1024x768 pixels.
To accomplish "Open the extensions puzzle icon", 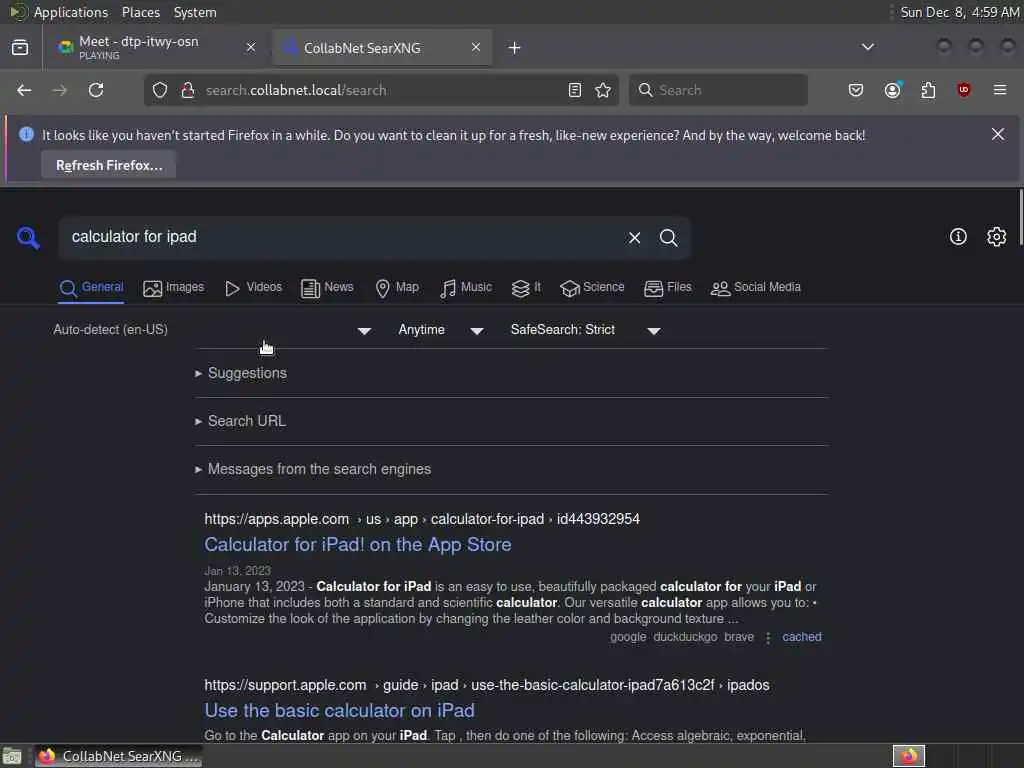I will (928, 90).
